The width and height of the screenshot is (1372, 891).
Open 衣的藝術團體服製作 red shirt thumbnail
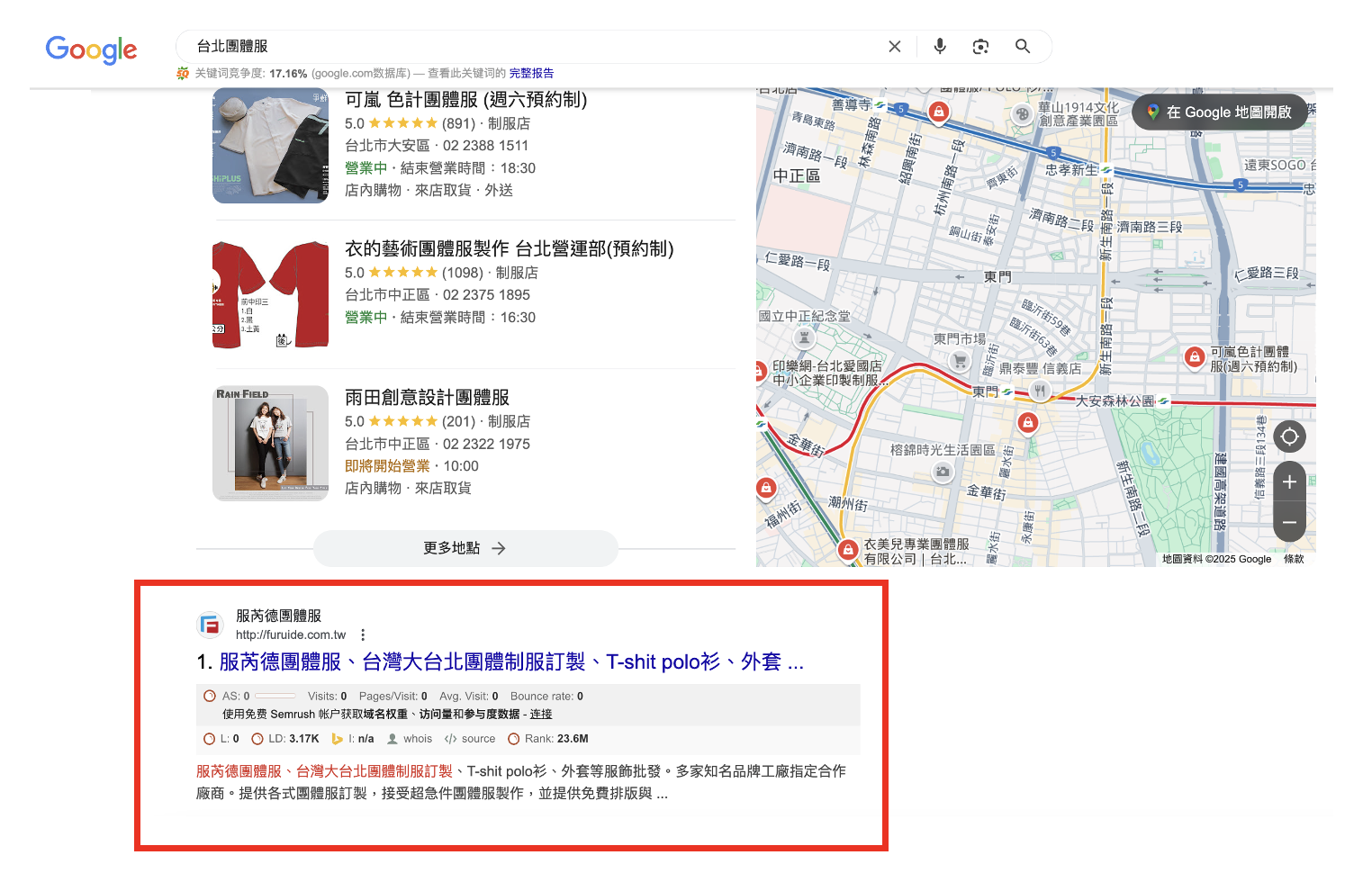click(271, 294)
